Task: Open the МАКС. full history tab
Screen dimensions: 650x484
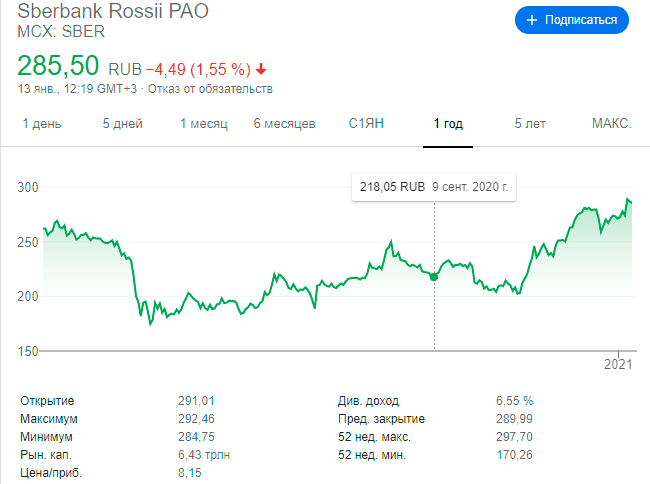Action: click(x=611, y=123)
